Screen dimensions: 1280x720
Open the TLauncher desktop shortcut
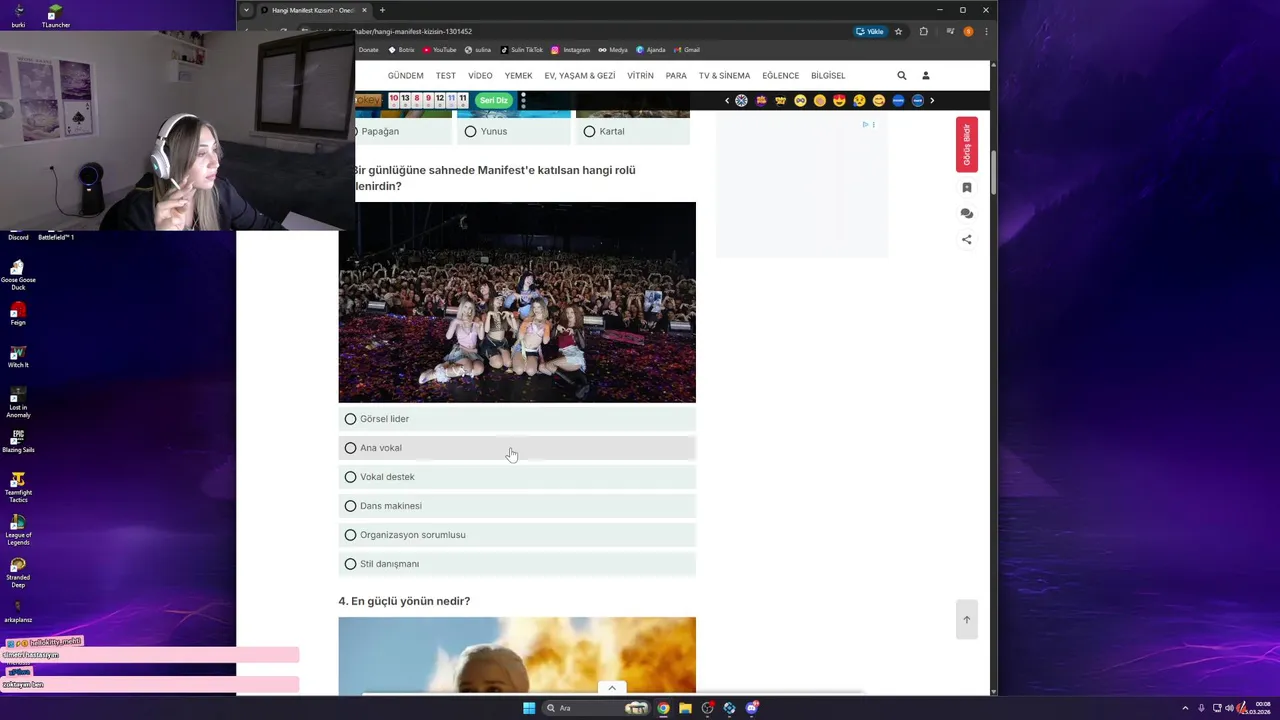coord(55,16)
